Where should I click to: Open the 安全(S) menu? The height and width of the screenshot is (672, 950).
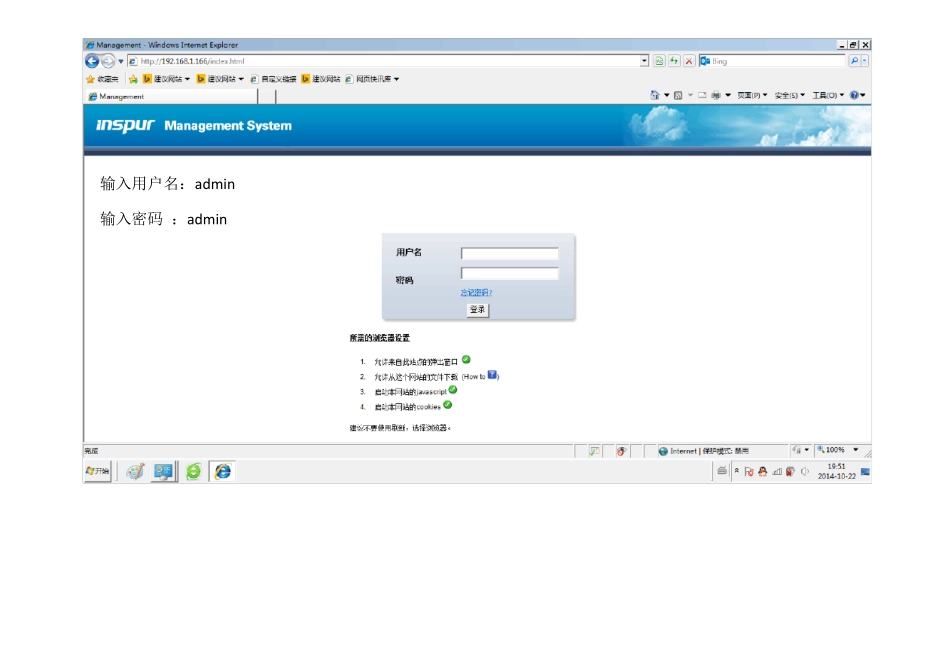[789, 95]
